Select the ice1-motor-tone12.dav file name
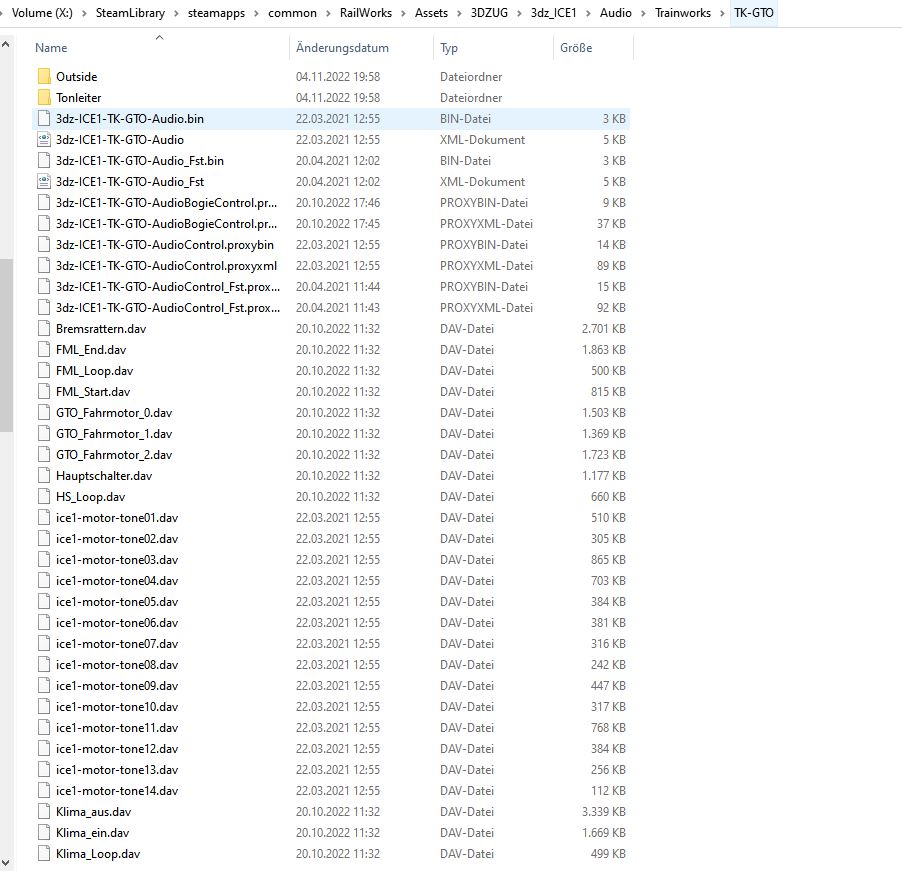The image size is (902, 888). (117, 749)
